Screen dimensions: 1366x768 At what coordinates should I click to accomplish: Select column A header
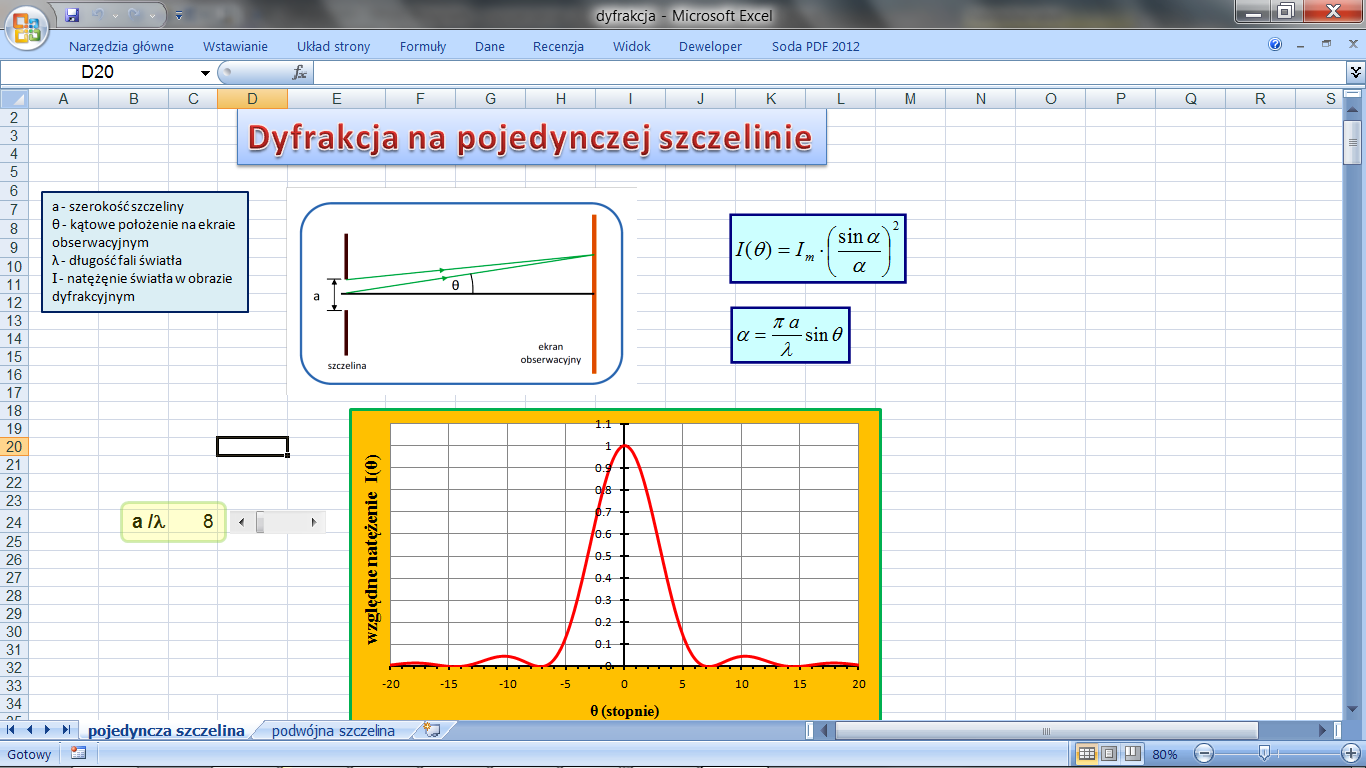(63, 98)
